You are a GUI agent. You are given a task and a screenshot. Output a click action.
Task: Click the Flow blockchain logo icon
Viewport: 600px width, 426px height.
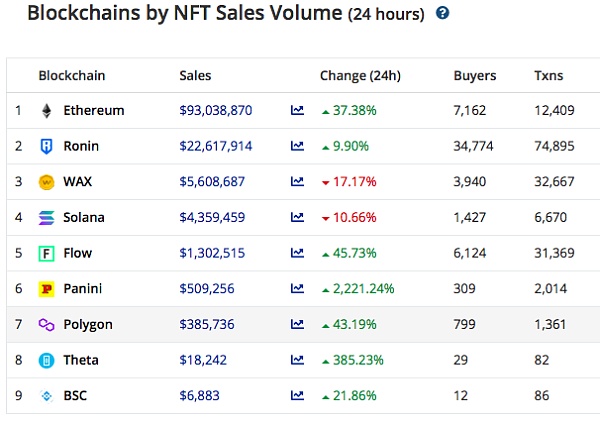46,253
